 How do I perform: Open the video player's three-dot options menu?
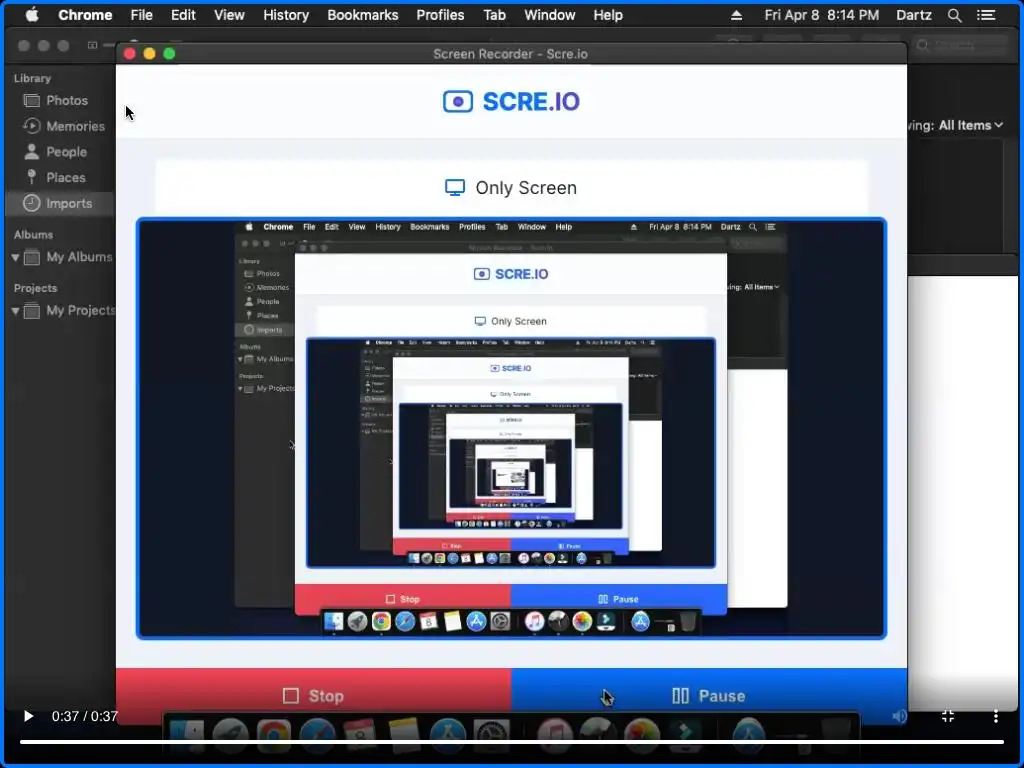(x=995, y=716)
